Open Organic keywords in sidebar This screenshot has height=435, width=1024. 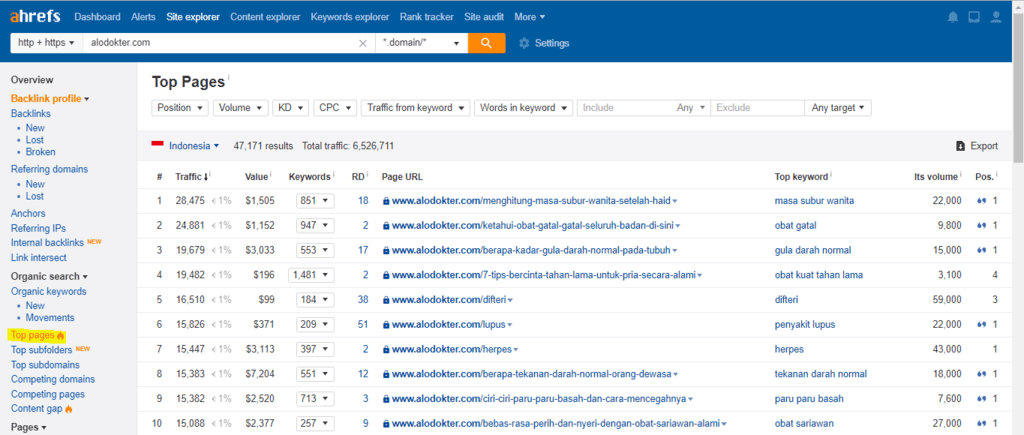[x=49, y=291]
